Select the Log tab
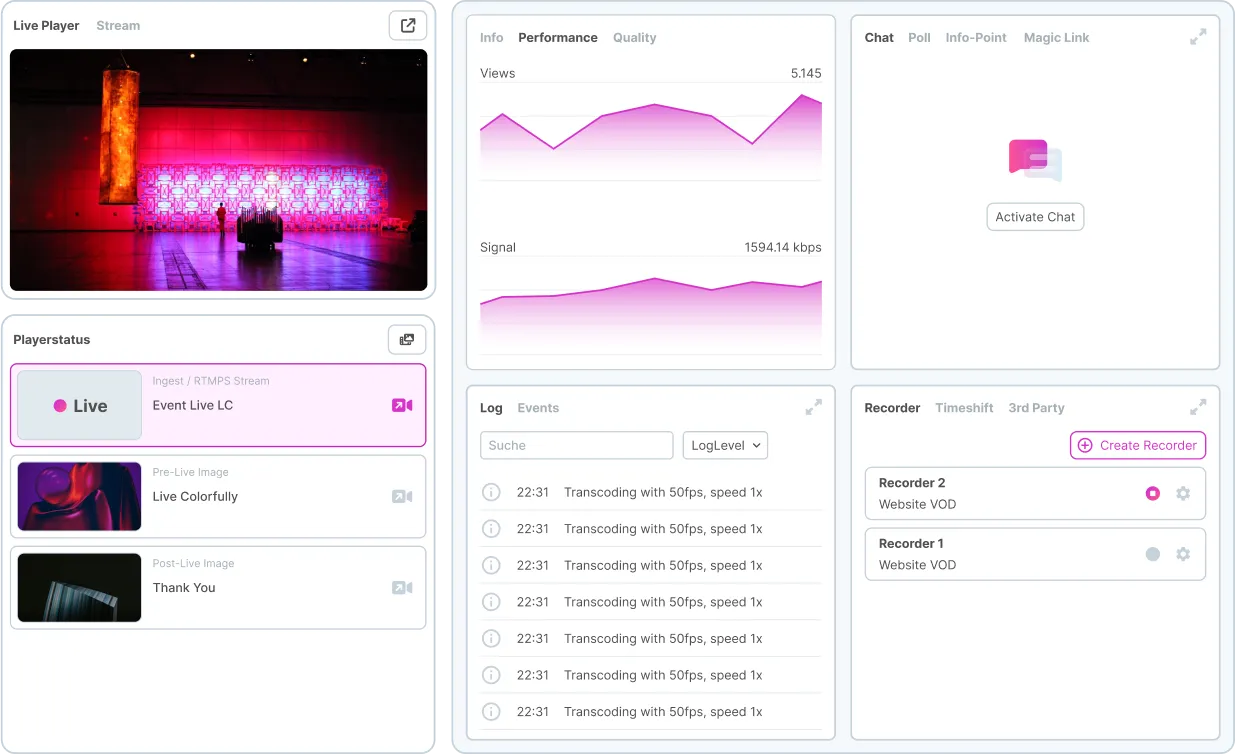The height and width of the screenshot is (754, 1235). click(491, 408)
